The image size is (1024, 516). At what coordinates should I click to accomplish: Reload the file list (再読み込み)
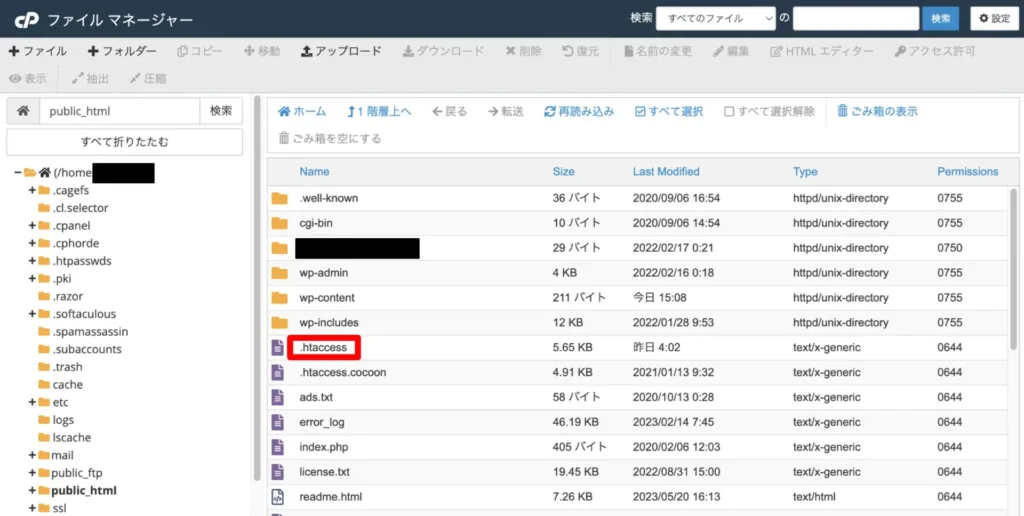click(579, 112)
